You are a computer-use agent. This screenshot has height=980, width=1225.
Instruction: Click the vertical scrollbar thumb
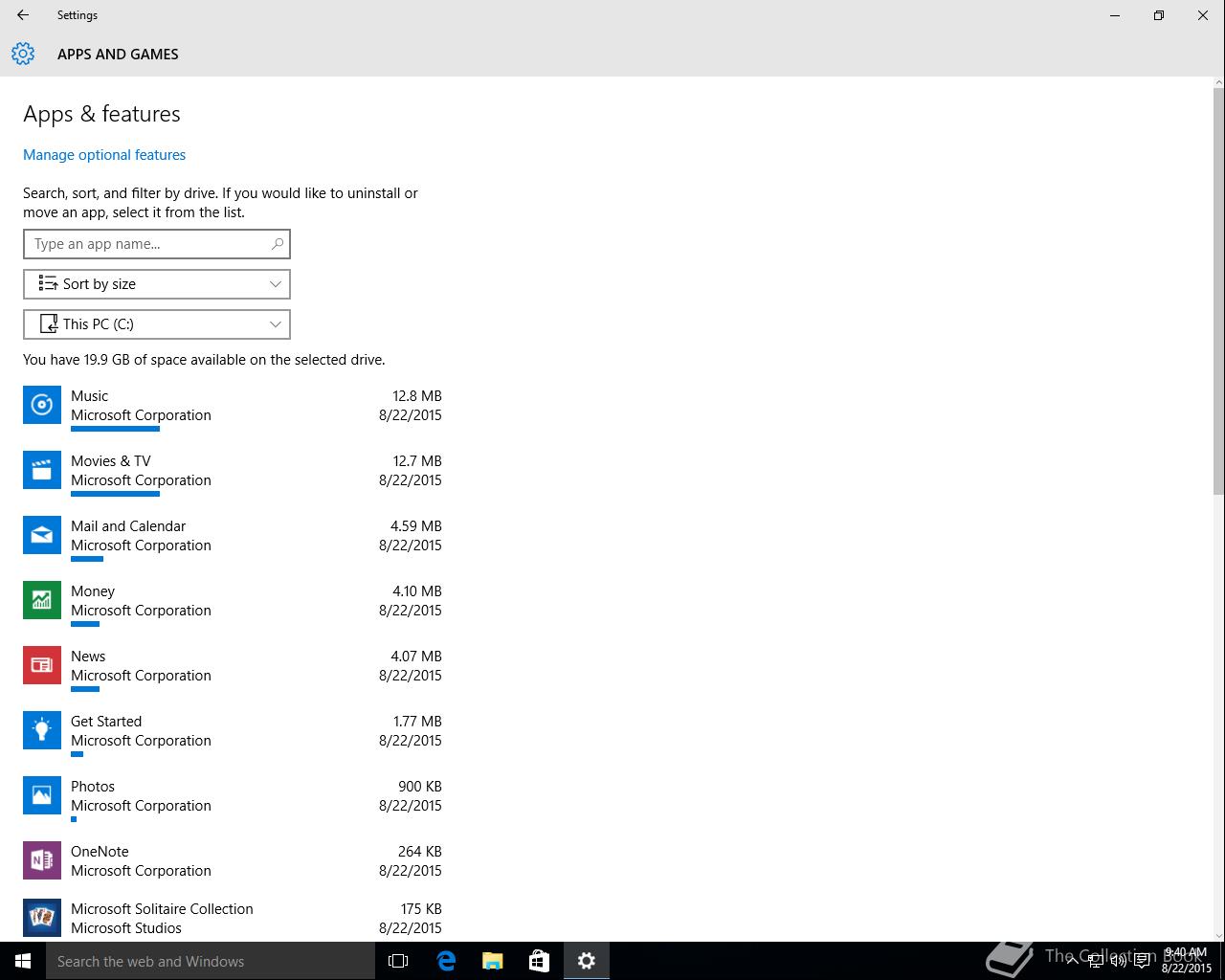pyautogui.click(x=1218, y=291)
